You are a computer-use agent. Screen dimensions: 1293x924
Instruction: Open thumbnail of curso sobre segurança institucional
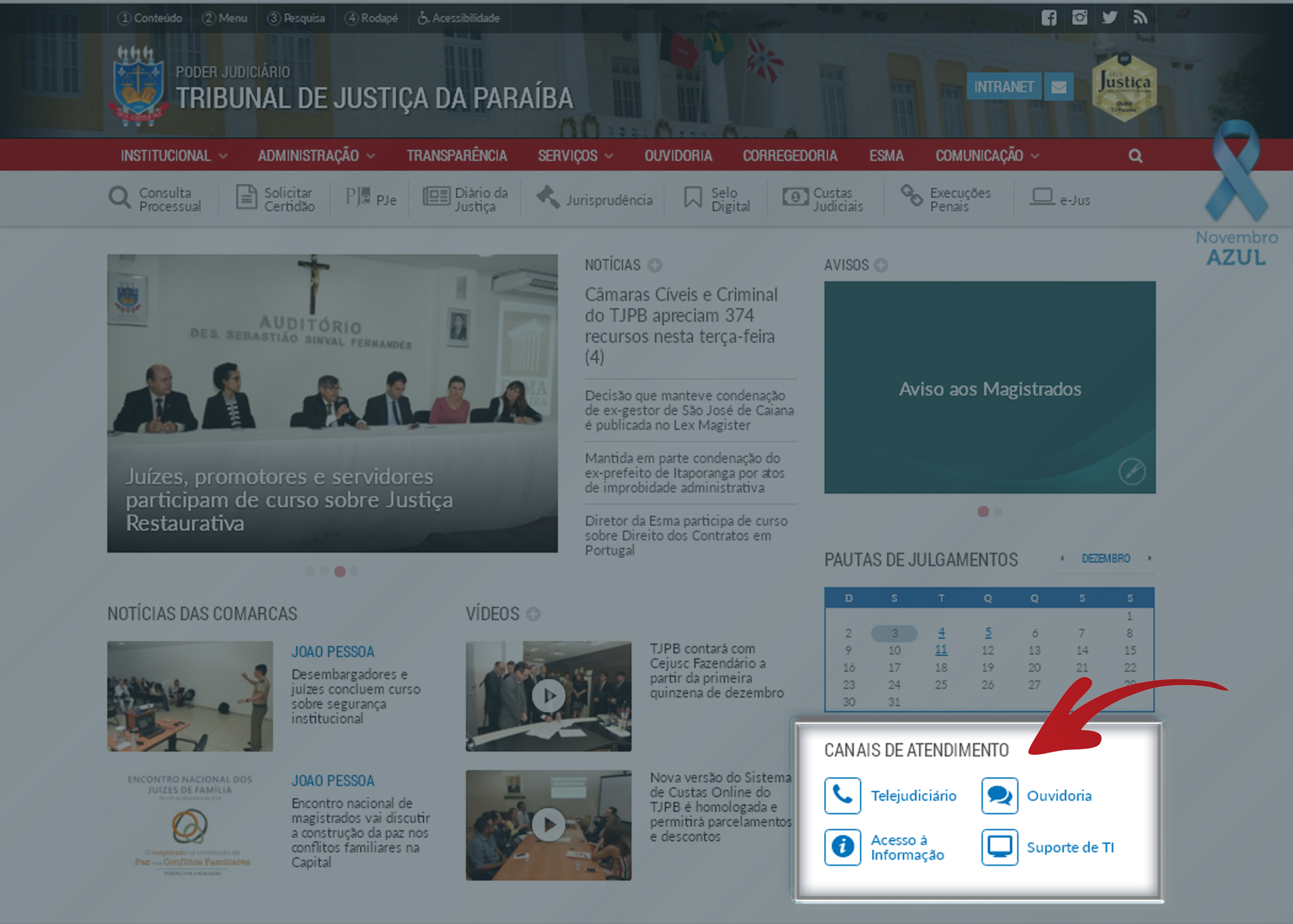(190, 696)
